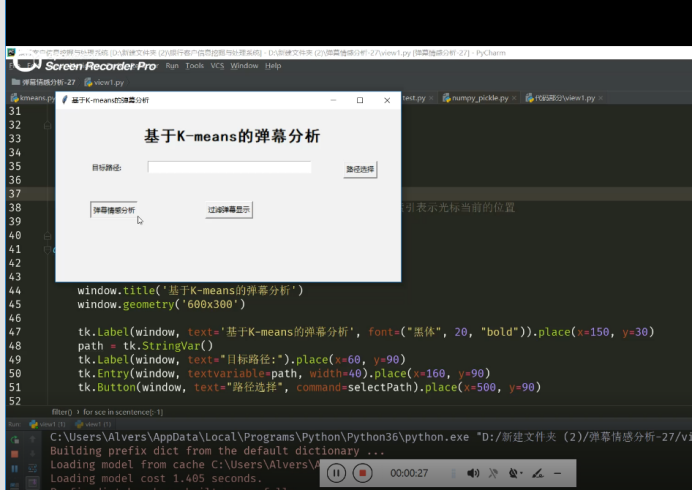Switch to the kmeans.py editor tab
The width and height of the screenshot is (692, 490).
click(33, 98)
